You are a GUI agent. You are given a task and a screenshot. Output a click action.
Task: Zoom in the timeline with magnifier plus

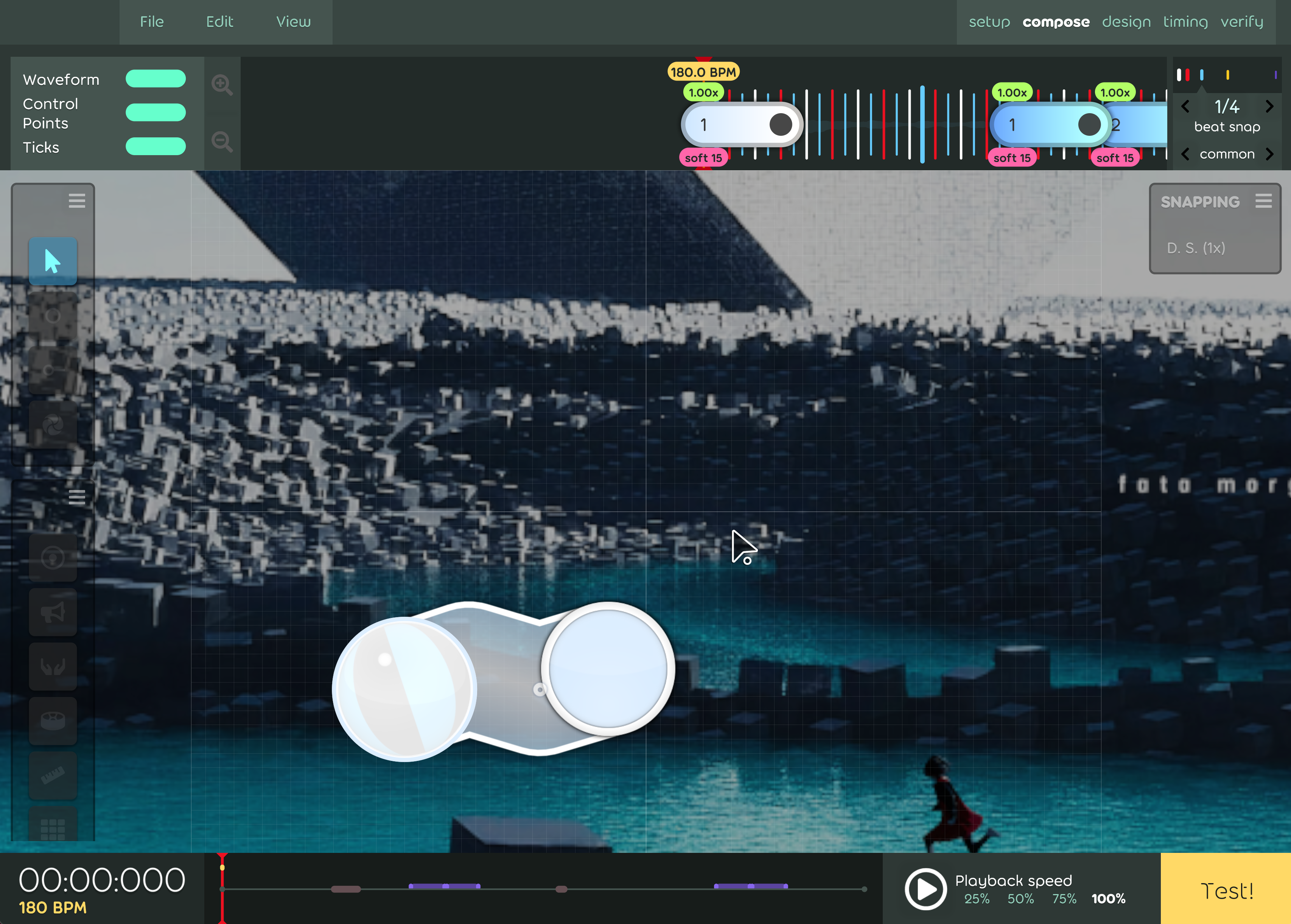click(x=222, y=85)
